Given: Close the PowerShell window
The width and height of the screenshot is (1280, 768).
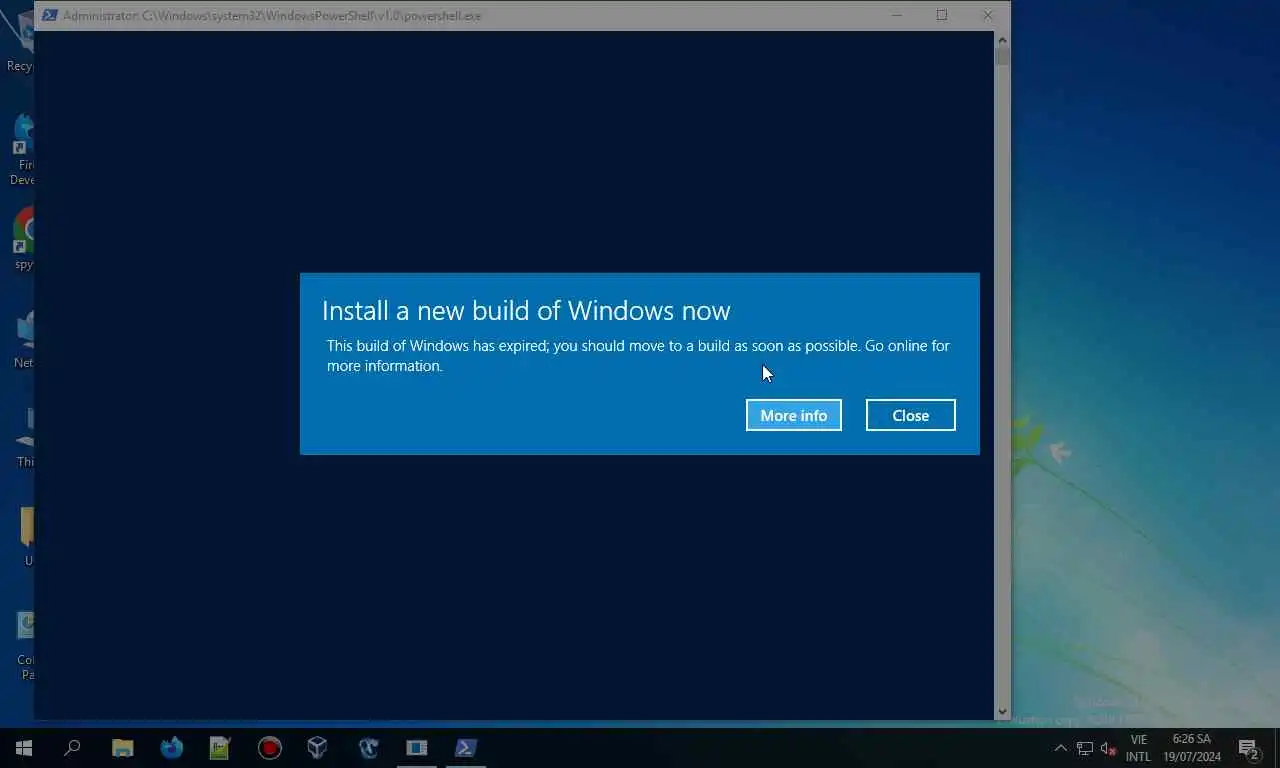Looking at the screenshot, I should click(x=988, y=15).
